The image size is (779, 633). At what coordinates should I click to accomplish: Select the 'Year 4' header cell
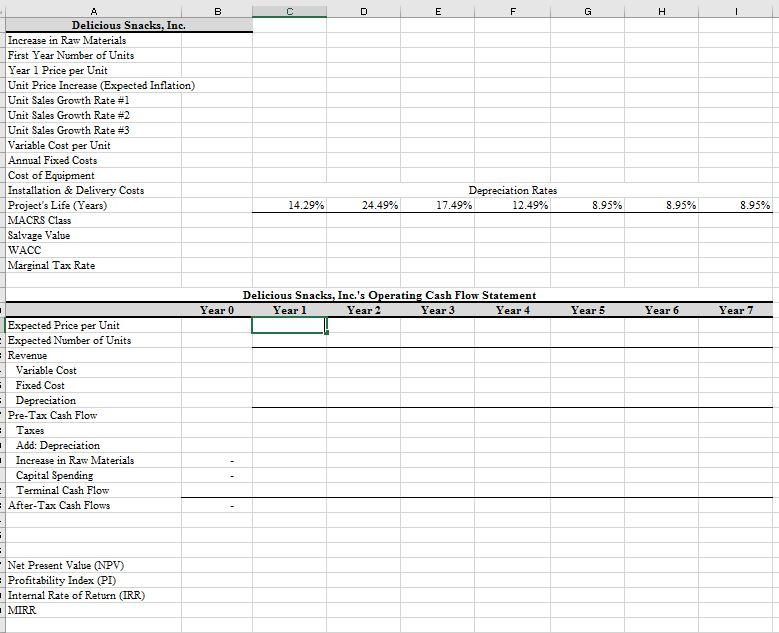pyautogui.click(x=513, y=310)
